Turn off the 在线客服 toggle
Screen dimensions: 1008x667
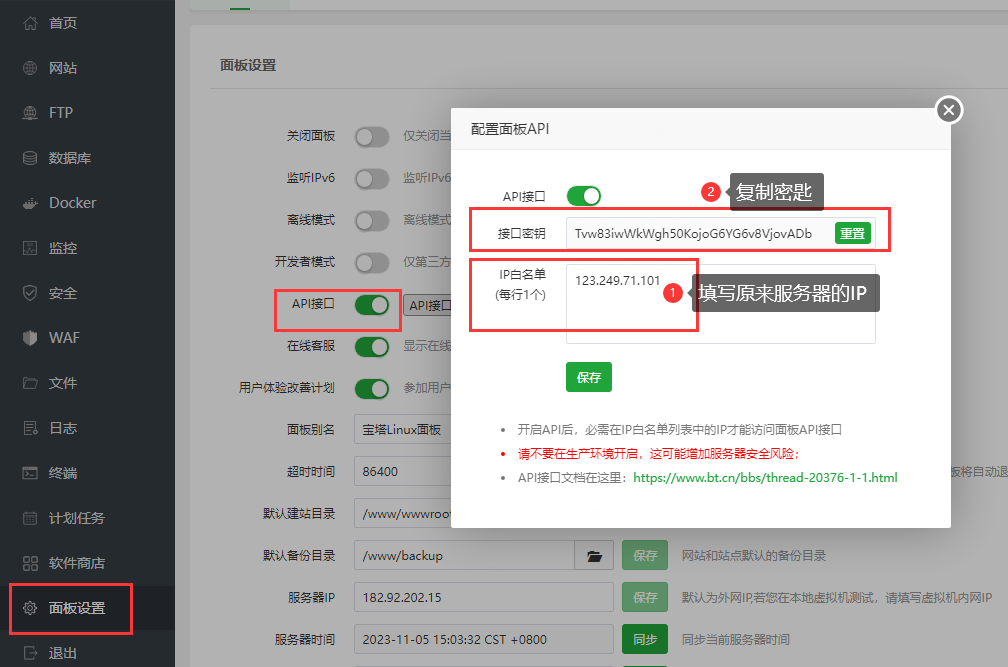pos(371,345)
